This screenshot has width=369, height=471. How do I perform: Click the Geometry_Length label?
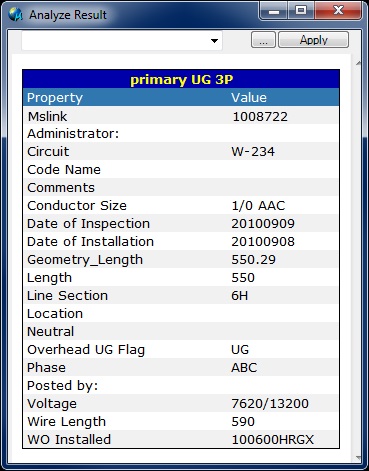pos(85,260)
